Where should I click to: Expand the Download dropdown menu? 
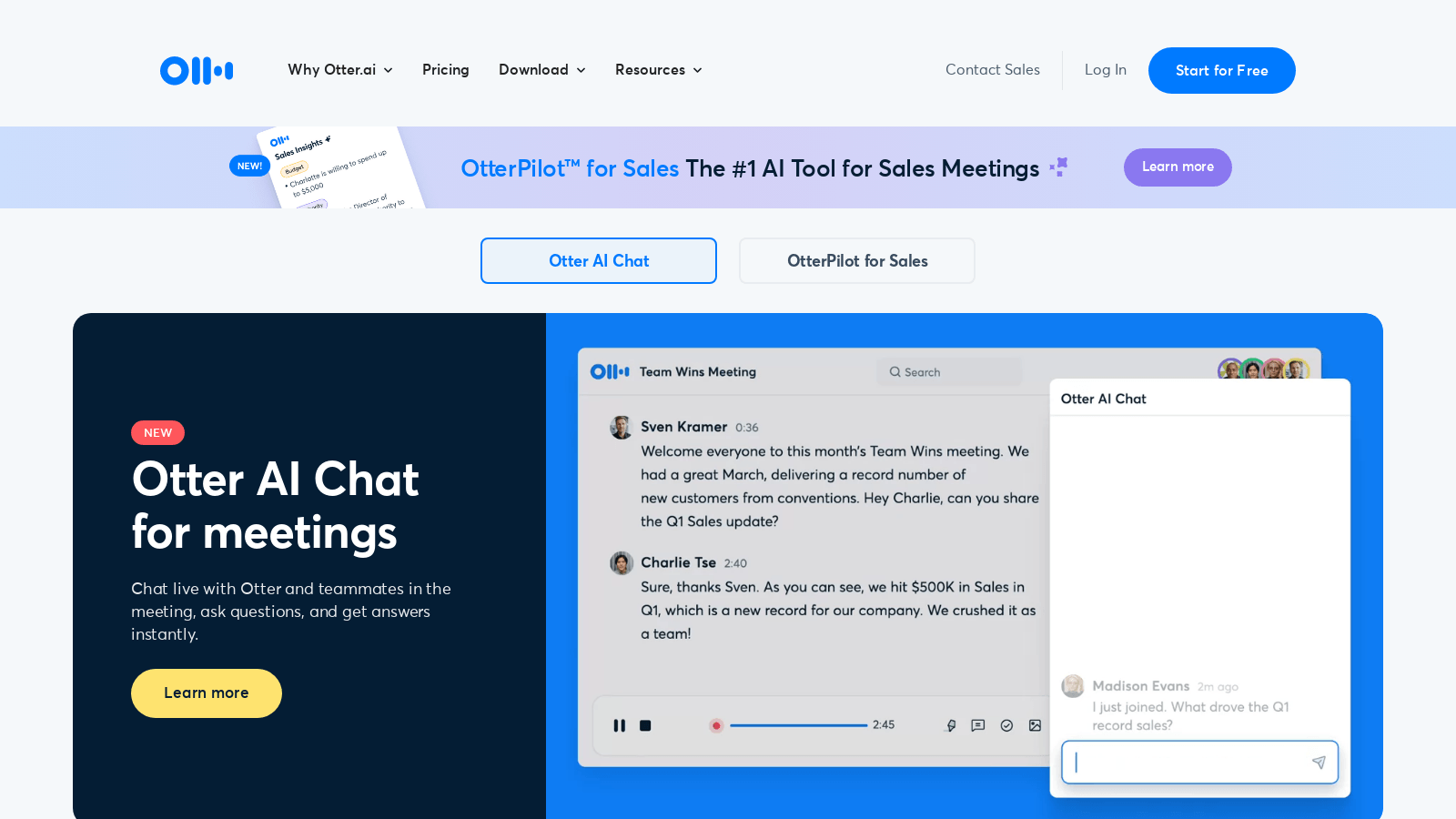(x=542, y=70)
